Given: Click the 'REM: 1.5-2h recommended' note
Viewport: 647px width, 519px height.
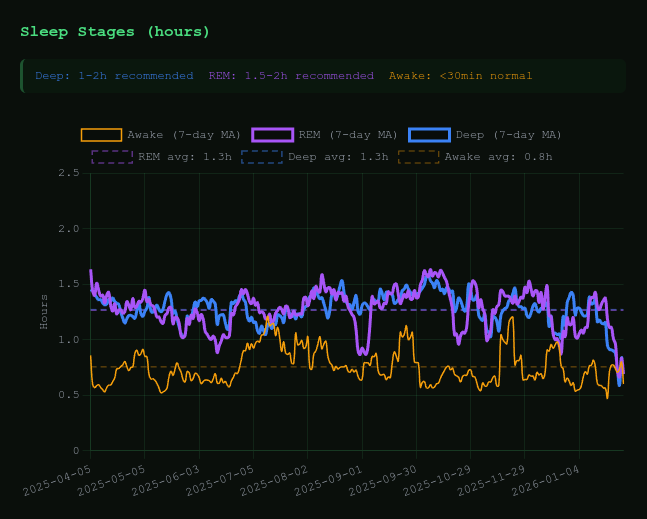Looking at the screenshot, I should 291,76.
